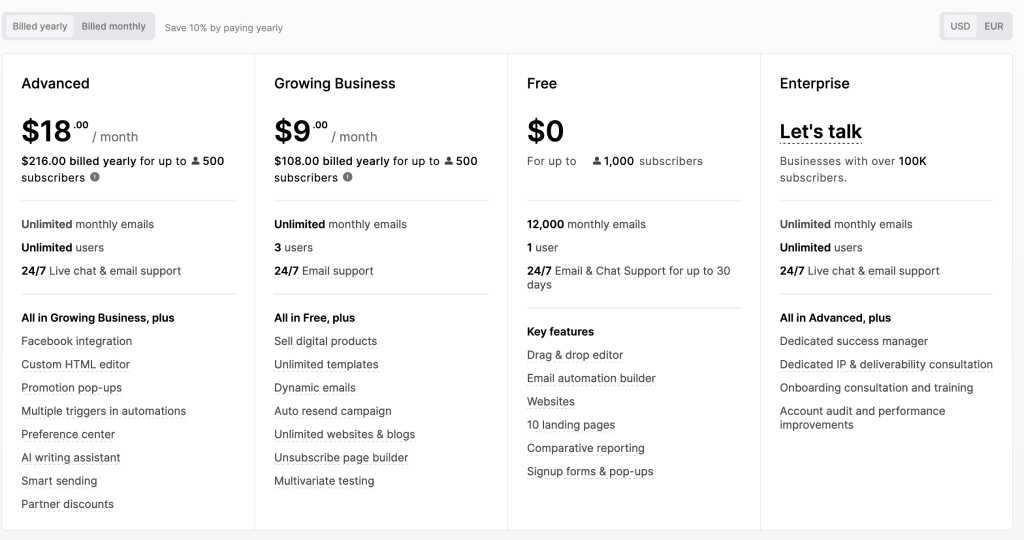The width and height of the screenshot is (1024, 540).
Task: Click Onboarding consultation and training
Action: pos(876,388)
